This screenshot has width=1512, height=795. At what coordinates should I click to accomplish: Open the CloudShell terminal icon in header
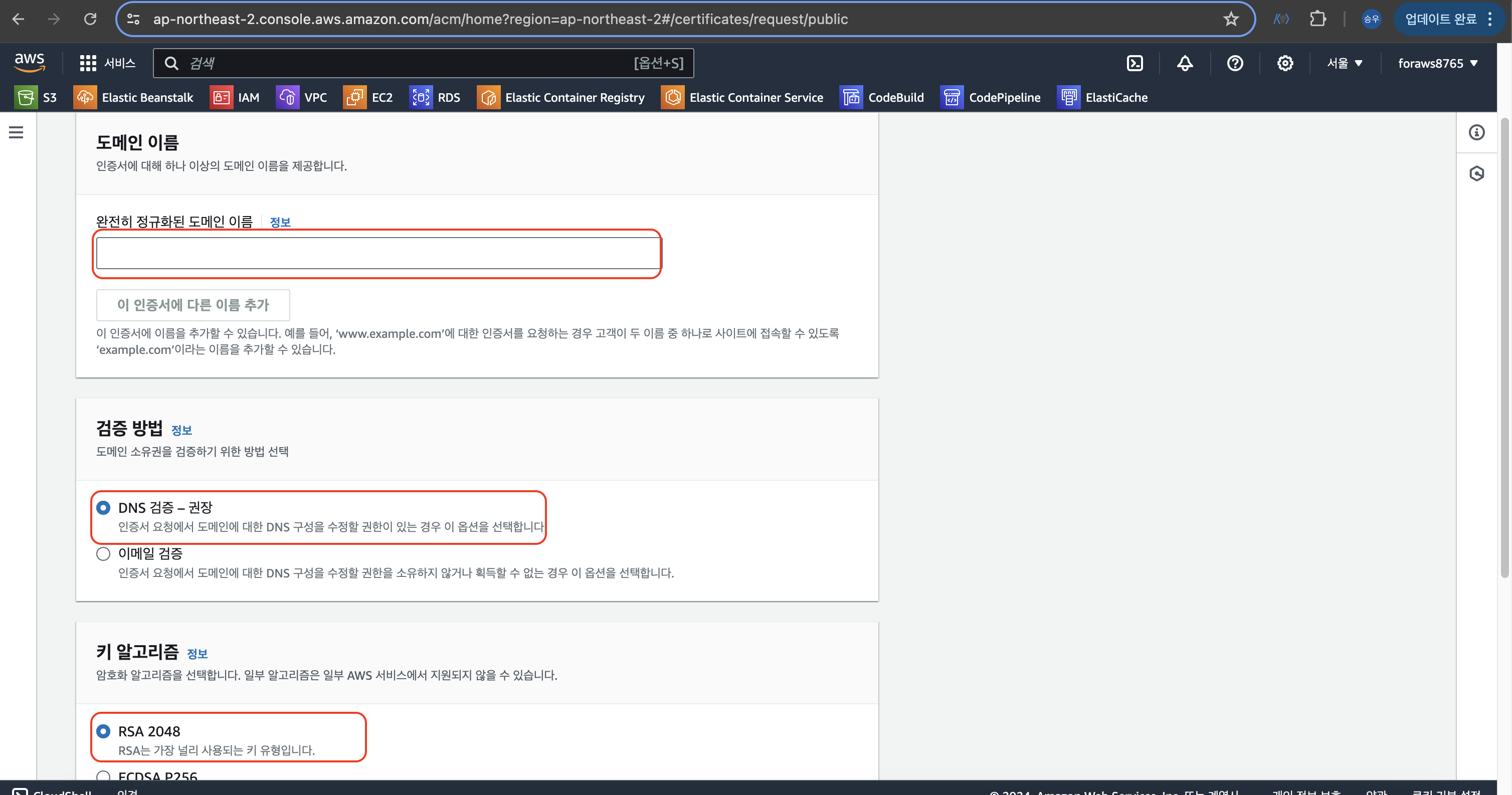click(1135, 63)
